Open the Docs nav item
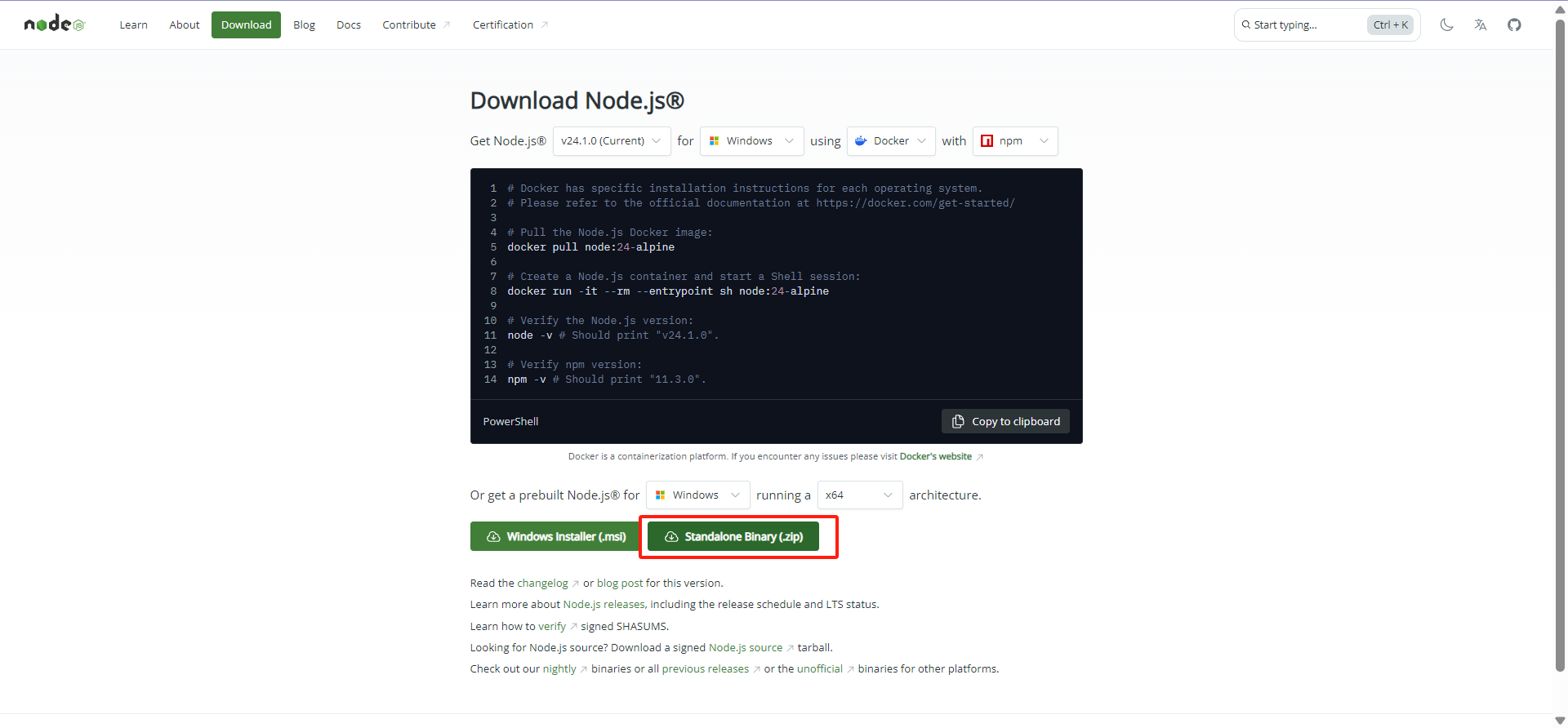 [349, 24]
